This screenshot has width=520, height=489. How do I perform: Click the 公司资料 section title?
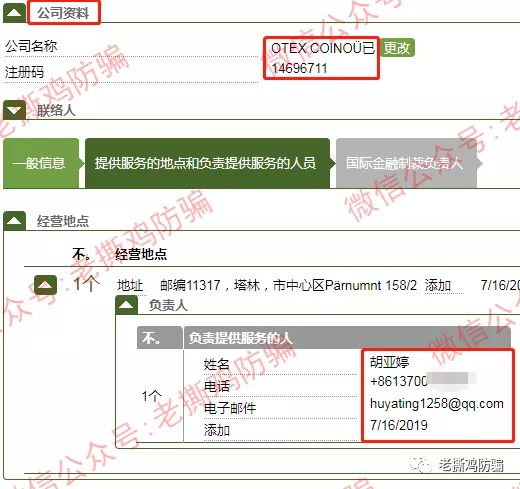63,13
